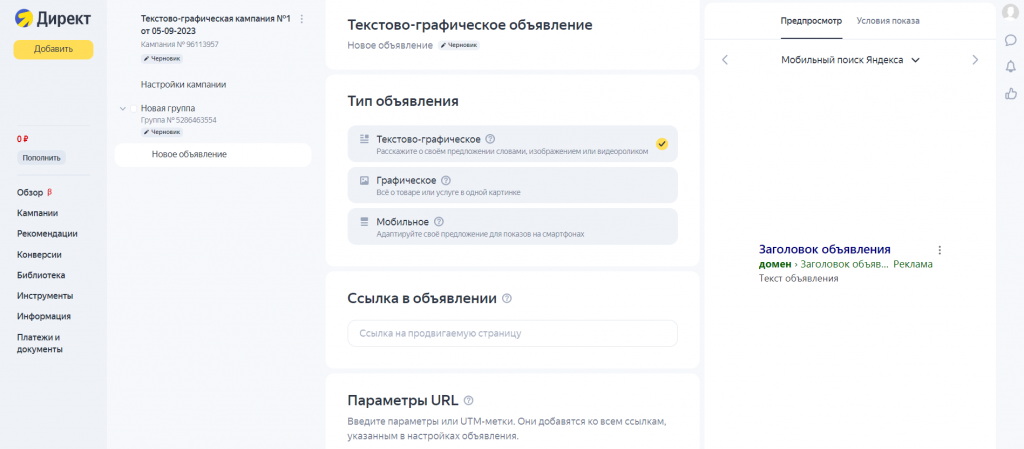Click the Текст объявления preview text
1024x449 pixels.
point(799,278)
